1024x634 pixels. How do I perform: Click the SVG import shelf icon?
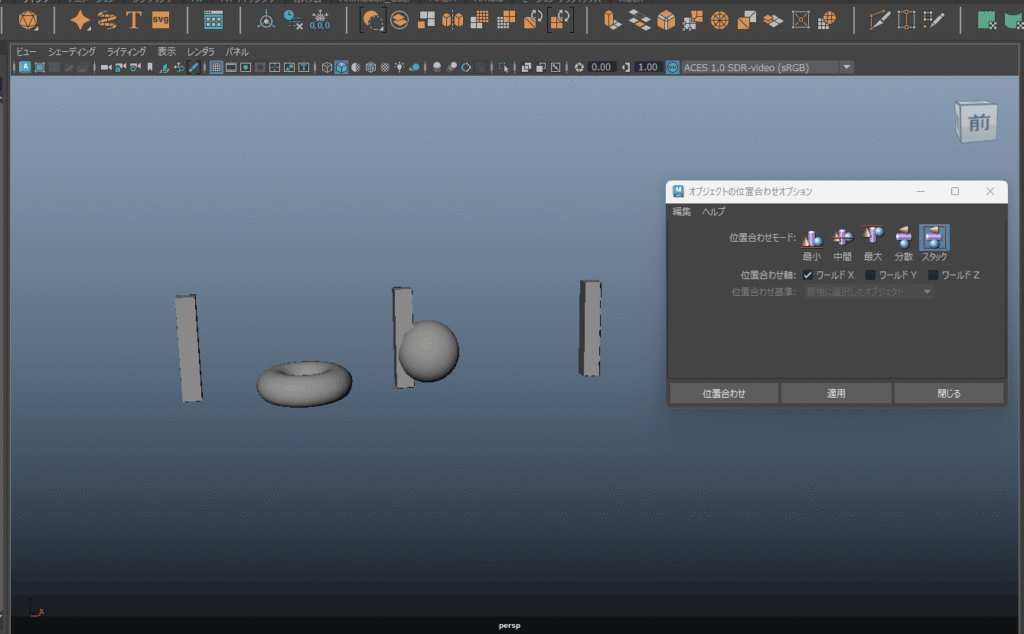pos(161,20)
